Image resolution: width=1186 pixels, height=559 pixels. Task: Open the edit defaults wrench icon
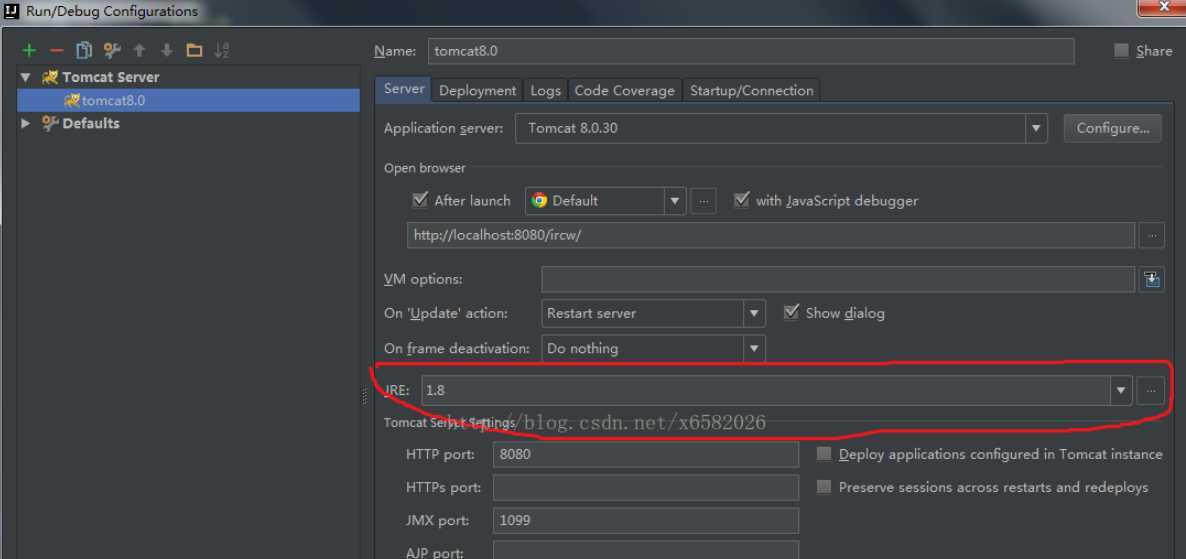[x=112, y=51]
